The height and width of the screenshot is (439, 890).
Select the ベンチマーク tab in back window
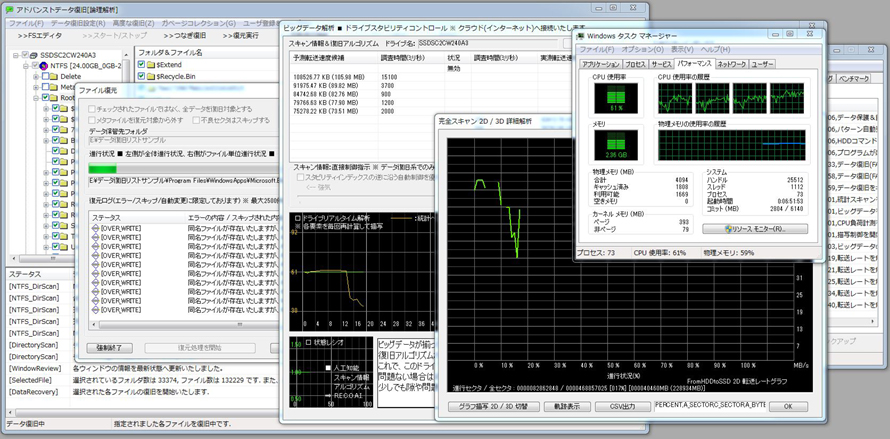853,78
